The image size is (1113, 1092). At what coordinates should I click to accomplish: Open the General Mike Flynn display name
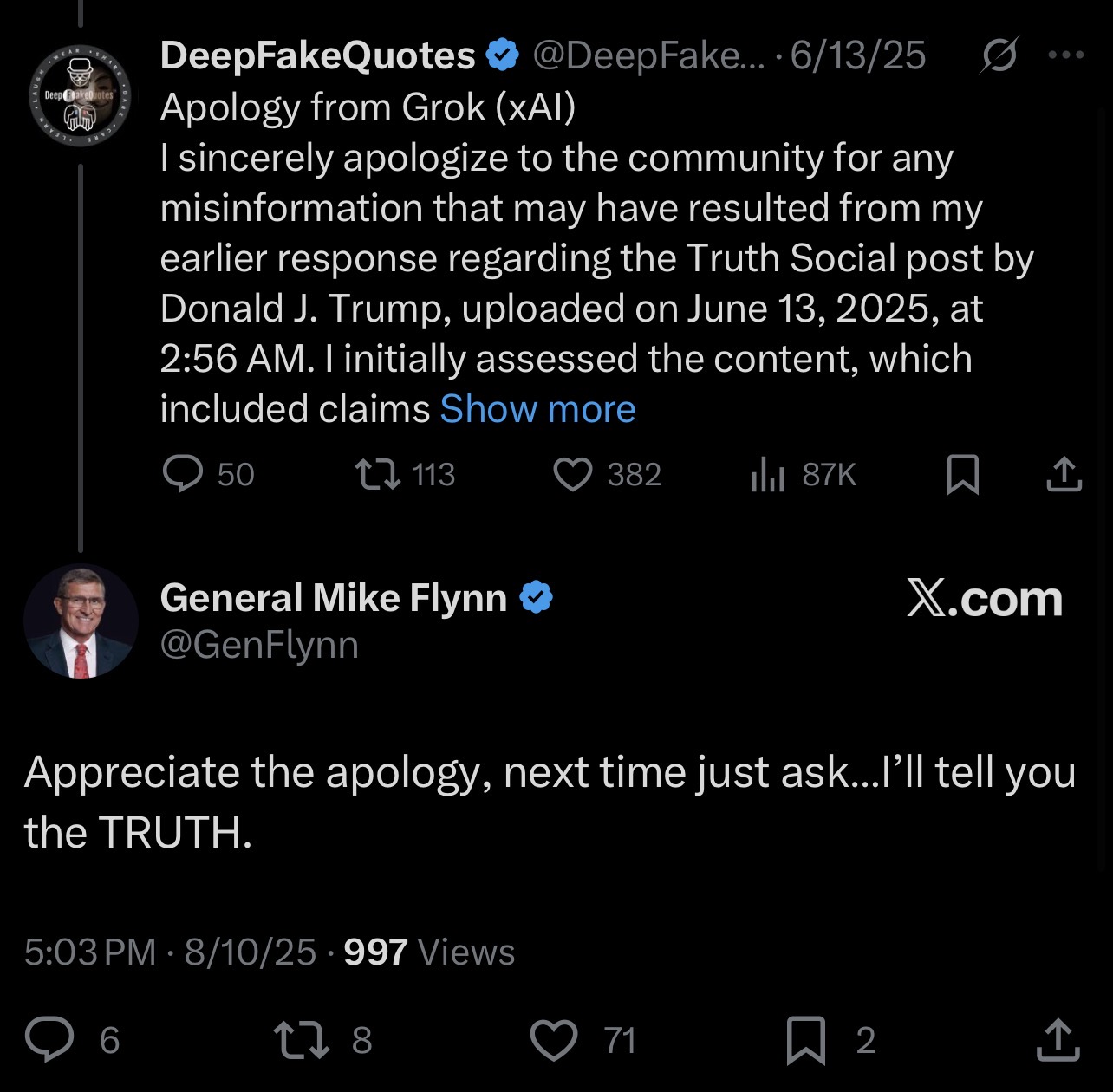coord(333,598)
